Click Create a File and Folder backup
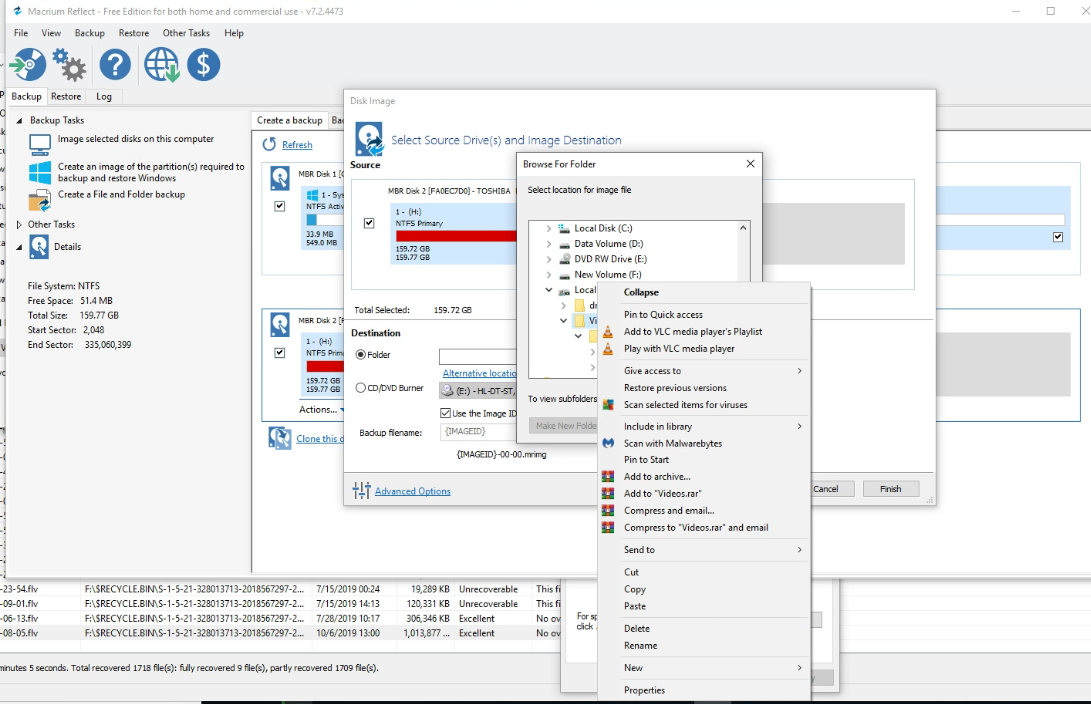The width and height of the screenshot is (1091, 704). (x=121, y=194)
